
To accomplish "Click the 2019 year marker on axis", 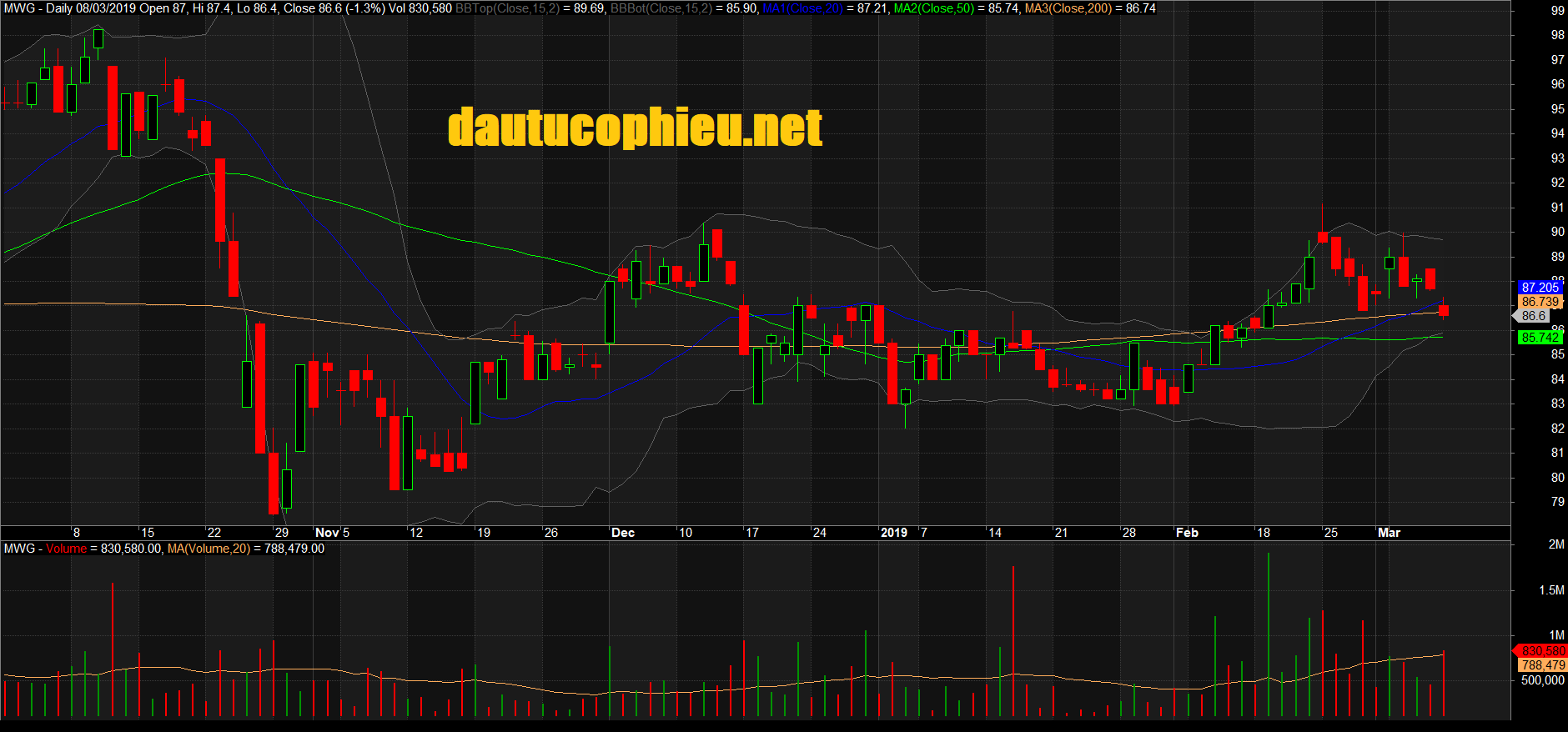I will 893,533.
